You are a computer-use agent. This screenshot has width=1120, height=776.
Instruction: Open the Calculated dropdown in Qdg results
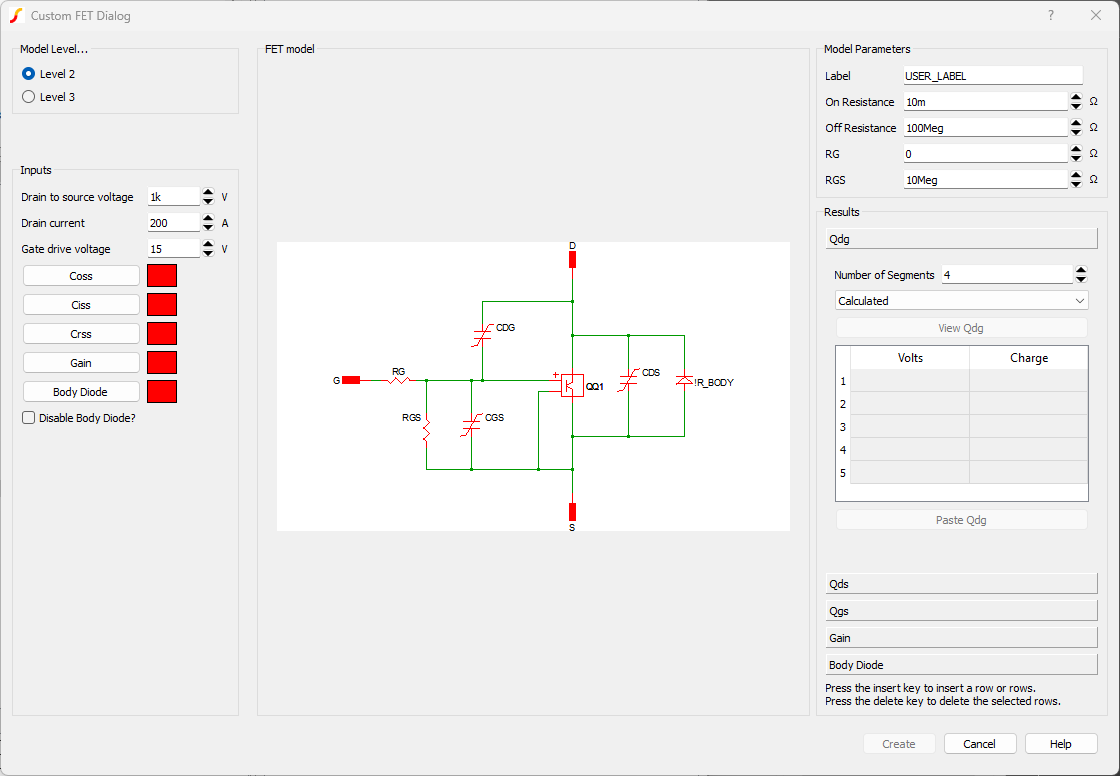click(961, 301)
